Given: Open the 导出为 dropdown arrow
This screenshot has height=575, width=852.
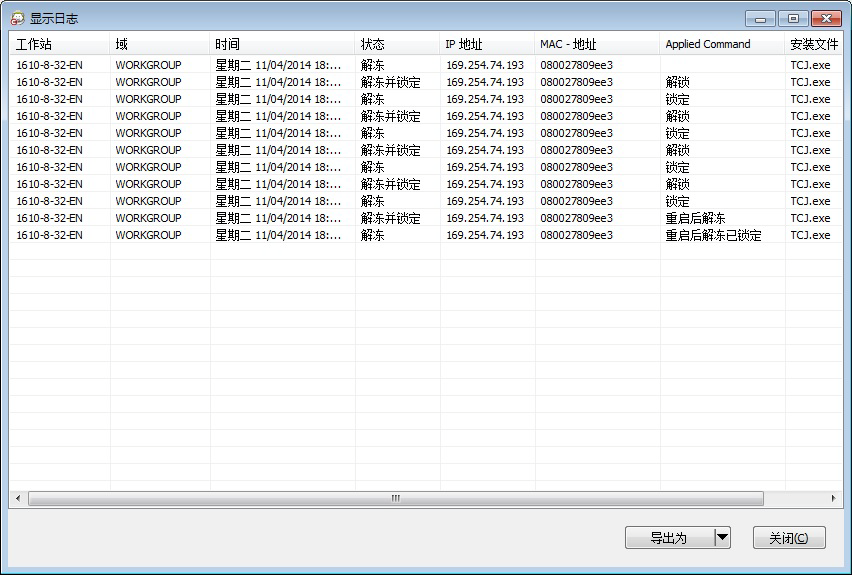Looking at the screenshot, I should pyautogui.click(x=722, y=538).
